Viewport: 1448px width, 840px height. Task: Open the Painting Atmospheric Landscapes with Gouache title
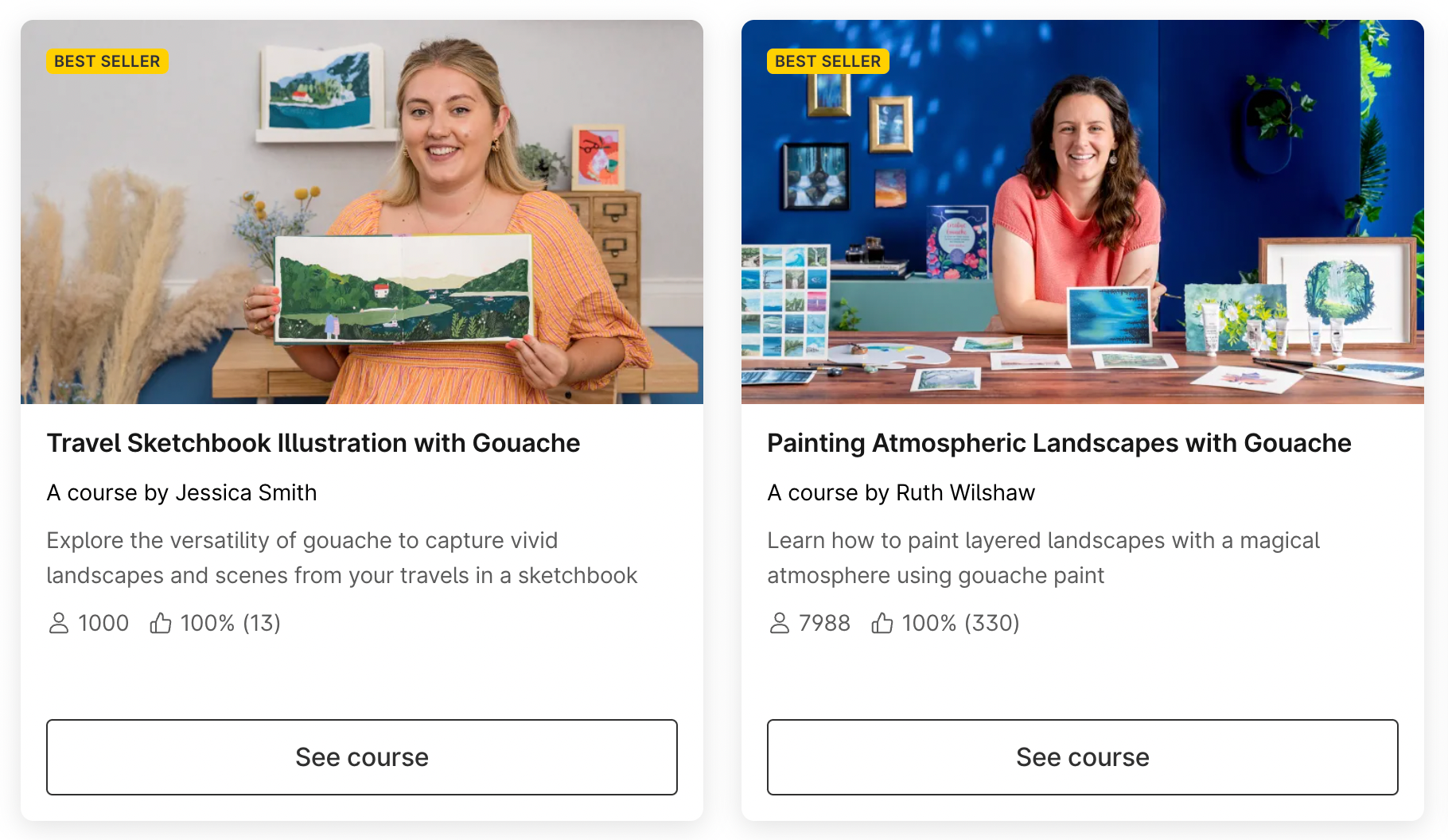point(1059,443)
